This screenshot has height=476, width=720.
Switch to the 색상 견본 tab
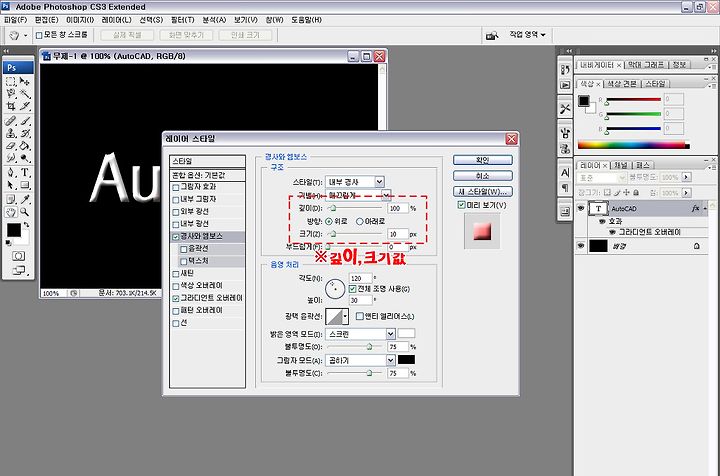(x=622, y=84)
